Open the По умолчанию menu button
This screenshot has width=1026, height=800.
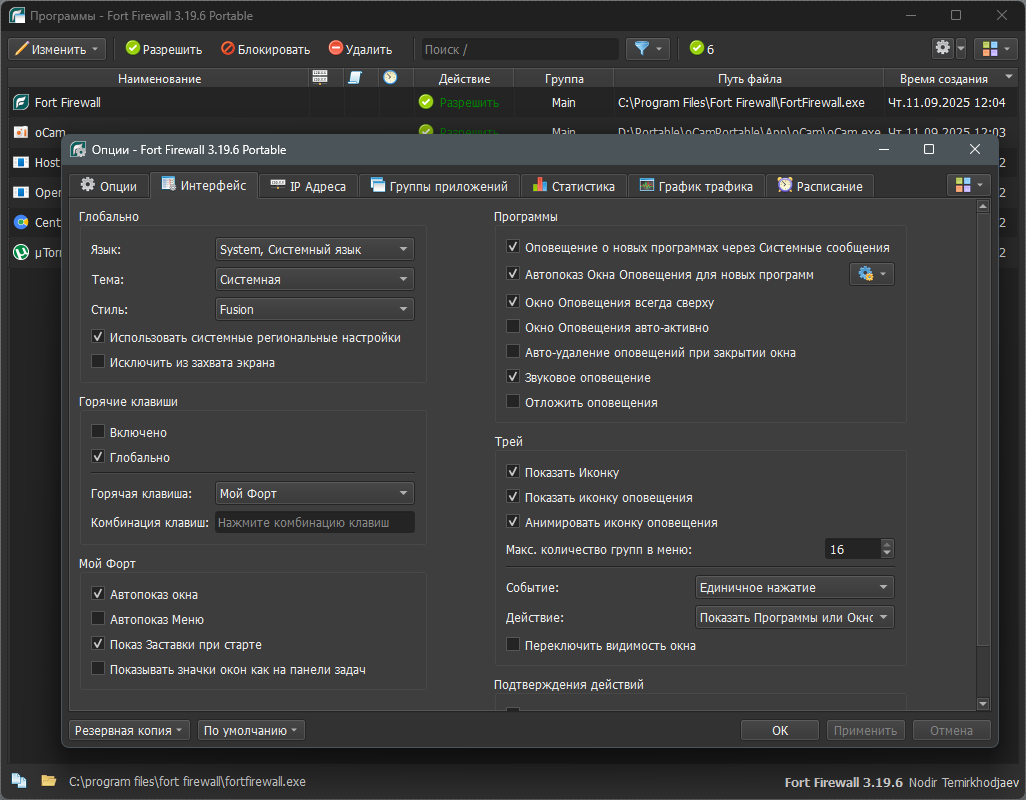[x=251, y=730]
